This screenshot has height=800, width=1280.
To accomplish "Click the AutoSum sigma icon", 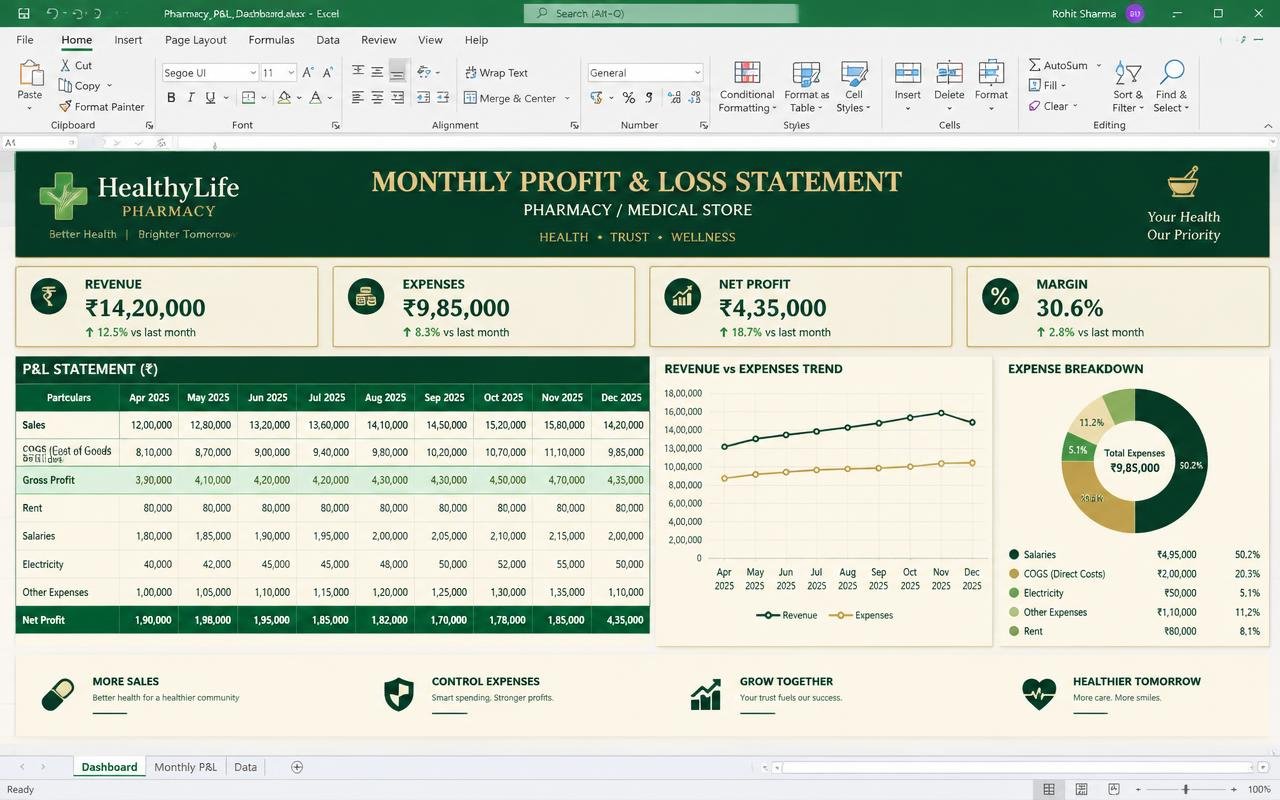I will click(1035, 65).
